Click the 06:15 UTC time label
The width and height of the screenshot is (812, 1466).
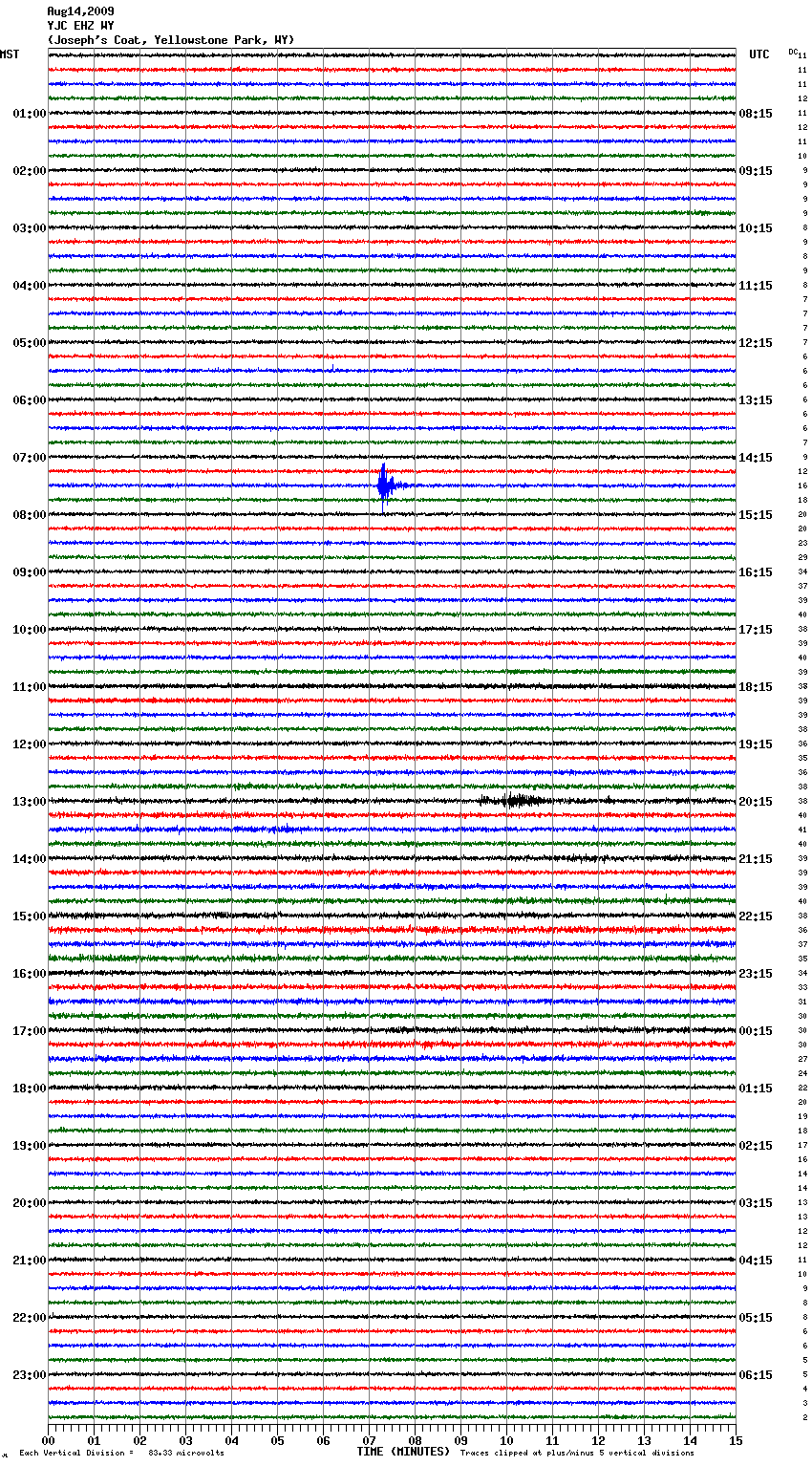756,1375
